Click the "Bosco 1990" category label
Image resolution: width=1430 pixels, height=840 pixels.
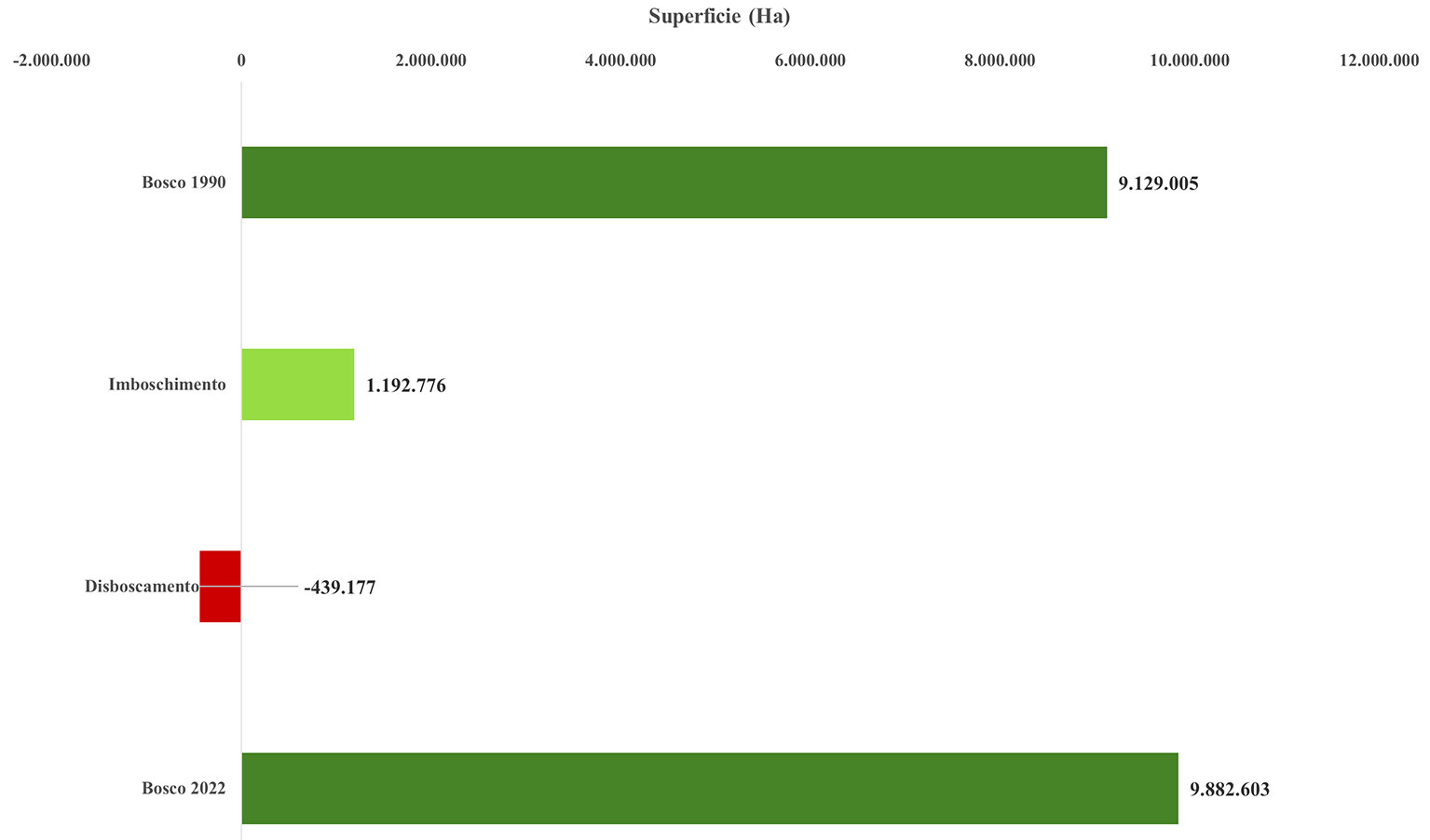184,183
